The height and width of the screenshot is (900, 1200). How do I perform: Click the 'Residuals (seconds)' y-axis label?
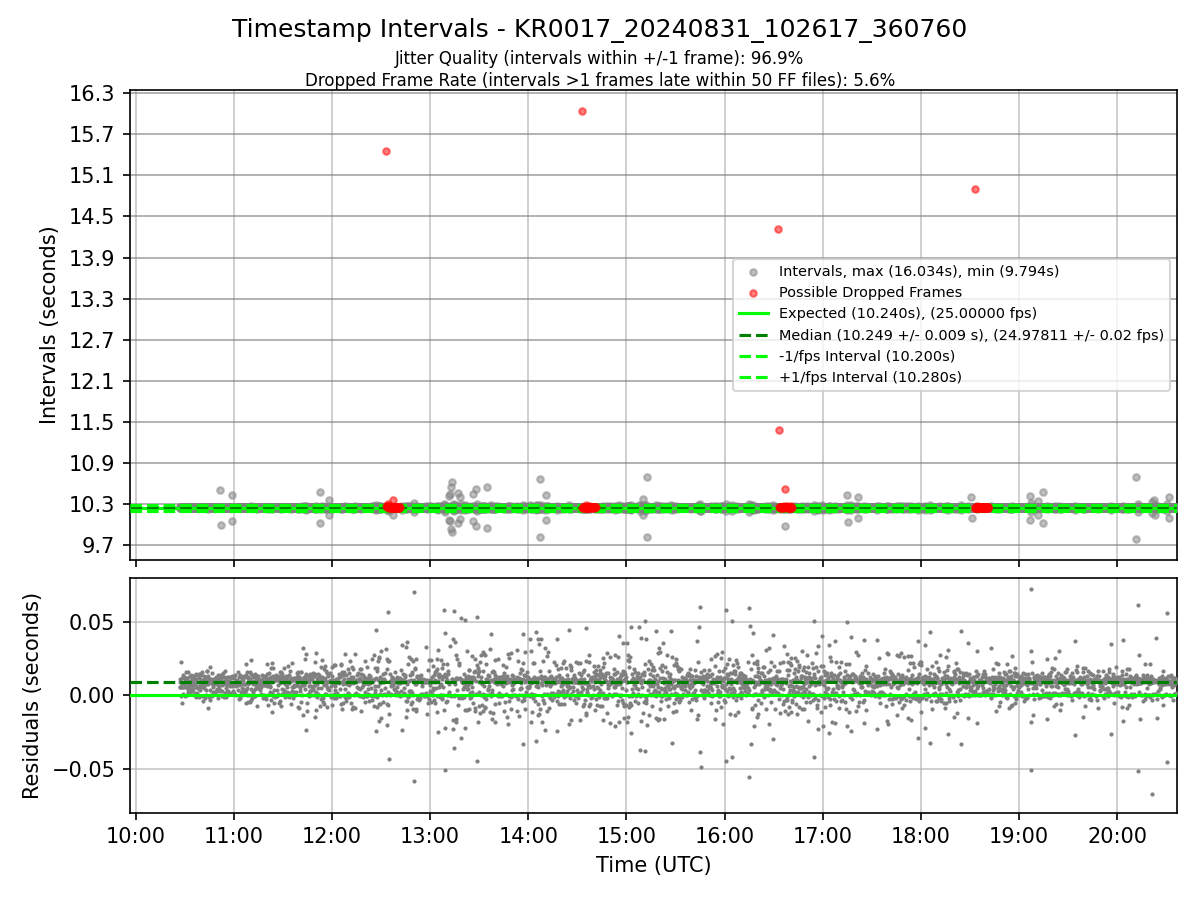32,696
